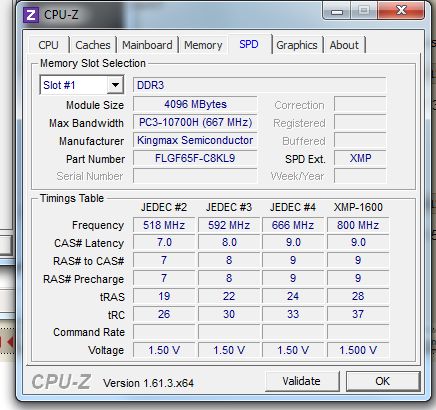Click the tRC value 37
Image resolution: width=436 pixels, height=410 pixels.
[x=358, y=314]
